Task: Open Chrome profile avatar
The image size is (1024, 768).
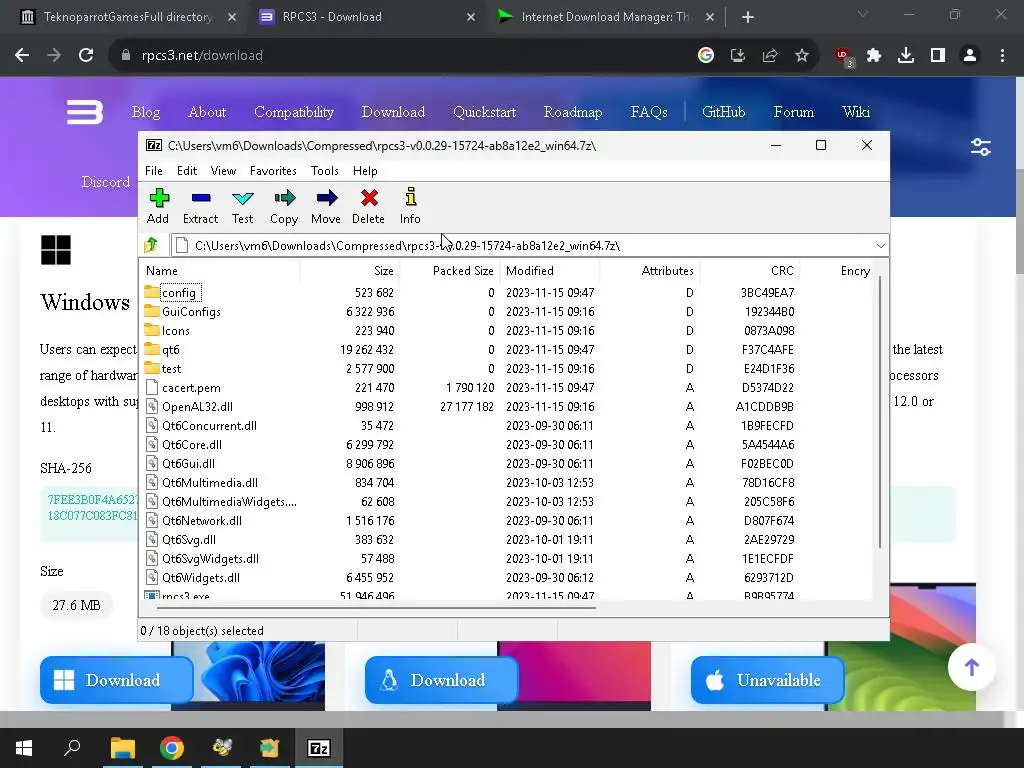Action: (970, 56)
